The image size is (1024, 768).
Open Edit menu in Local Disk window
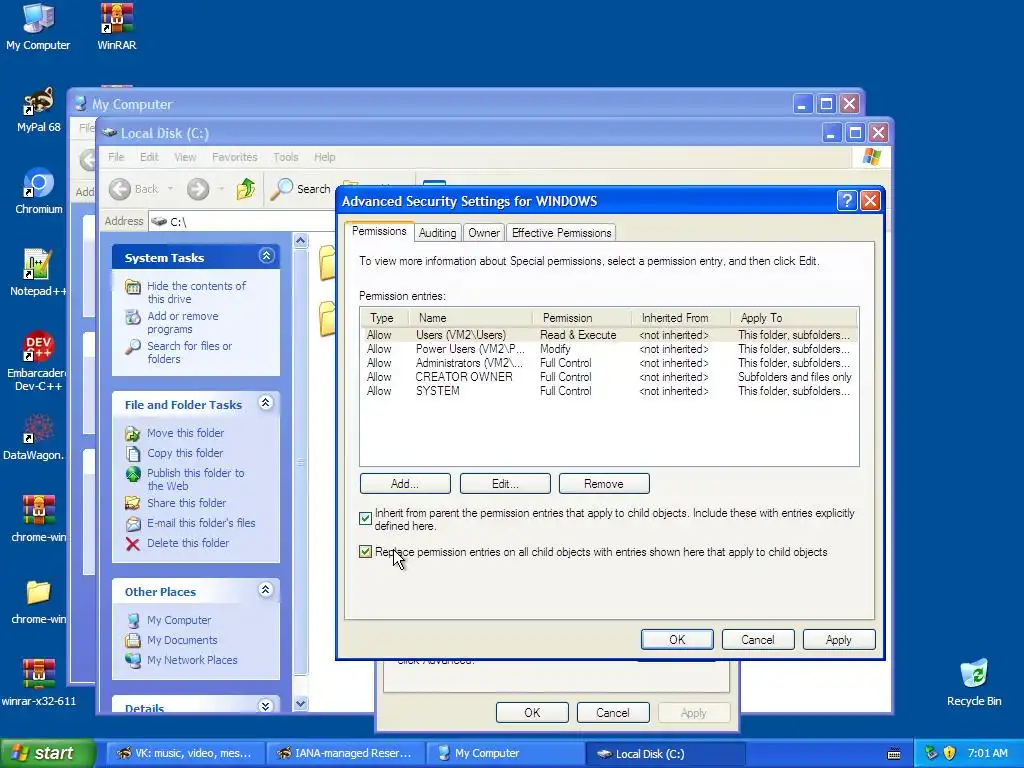149,157
